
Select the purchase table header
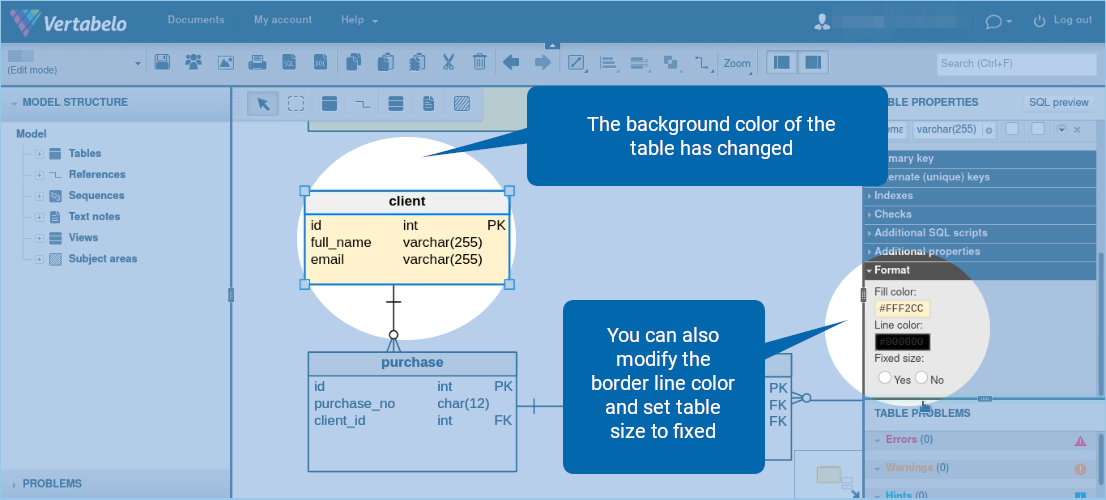[x=413, y=363]
